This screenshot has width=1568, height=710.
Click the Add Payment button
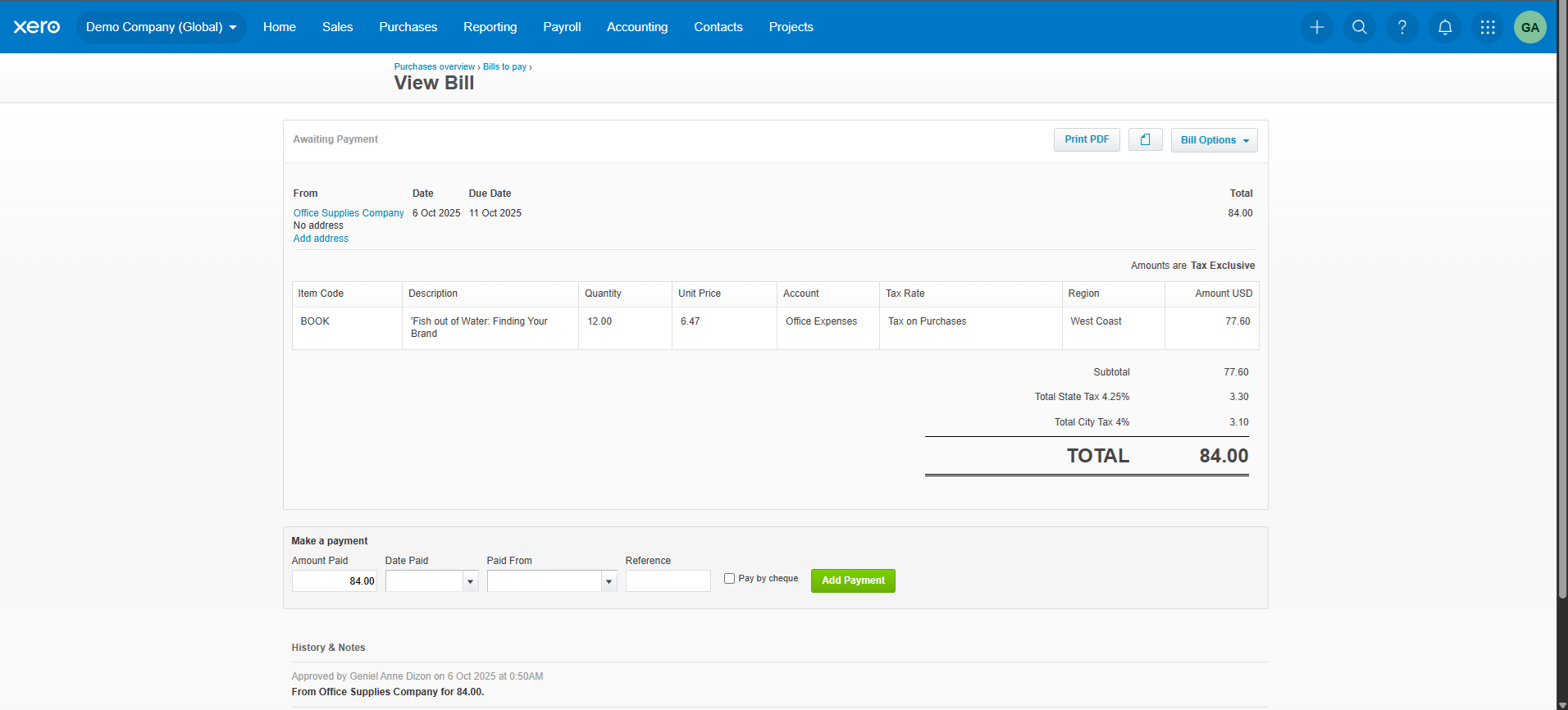point(853,580)
